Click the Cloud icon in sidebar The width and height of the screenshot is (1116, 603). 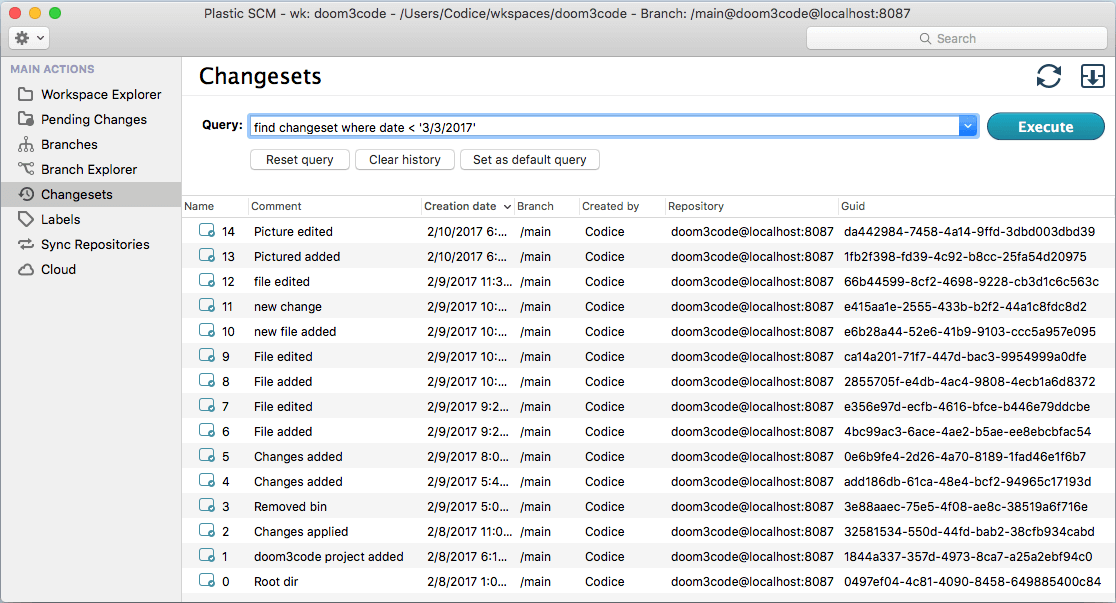tap(26, 269)
